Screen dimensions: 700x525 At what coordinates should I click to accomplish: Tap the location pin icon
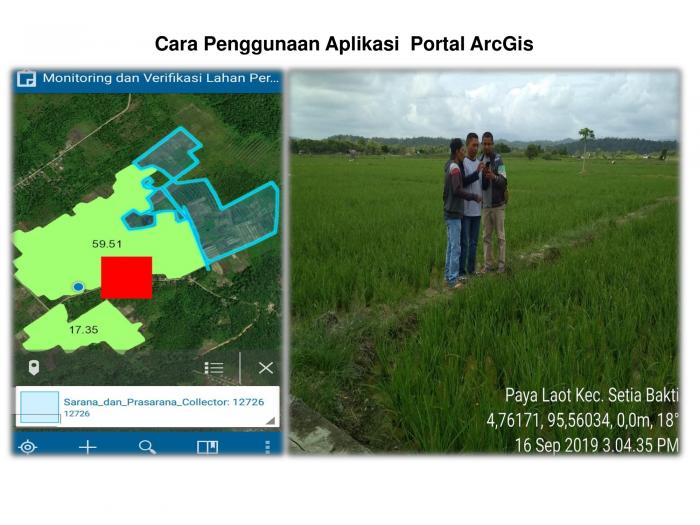tap(34, 367)
